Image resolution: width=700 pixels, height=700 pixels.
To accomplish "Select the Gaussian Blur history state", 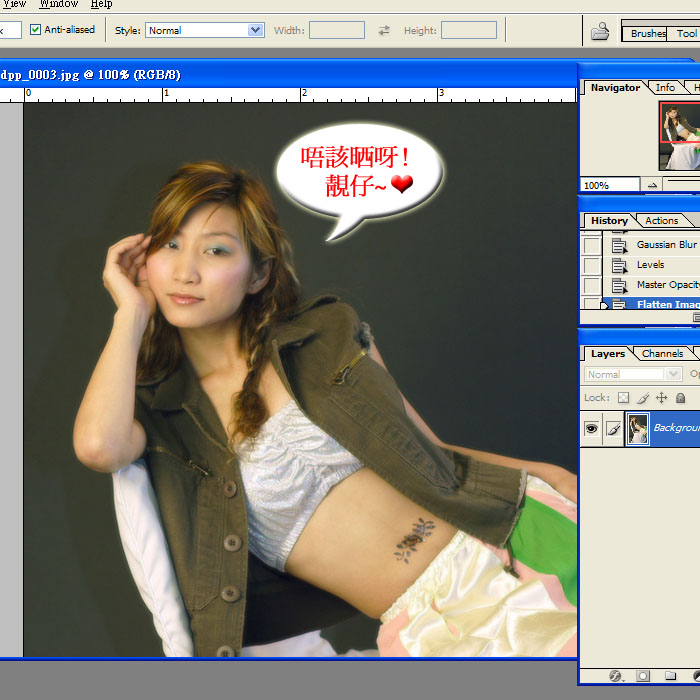I will 666,245.
